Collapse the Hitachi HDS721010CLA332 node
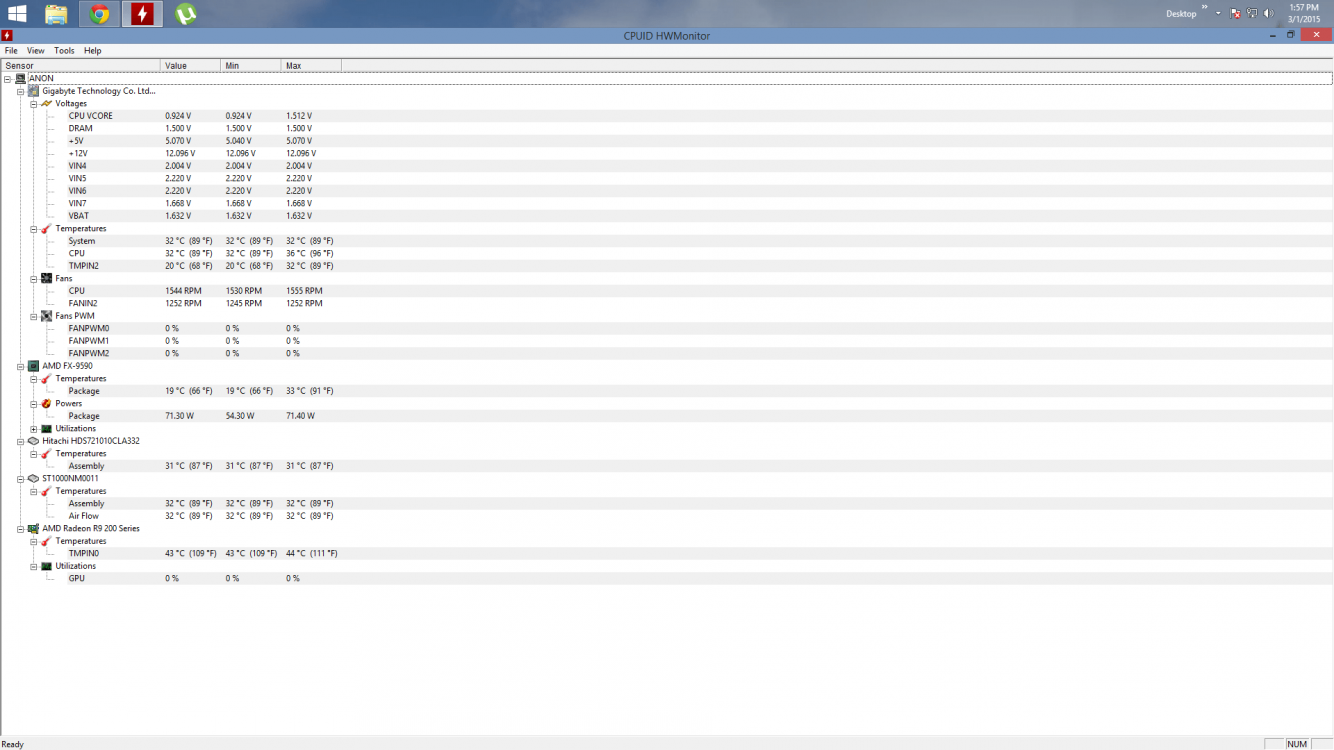Screen dimensions: 1334x750 pos(20,441)
